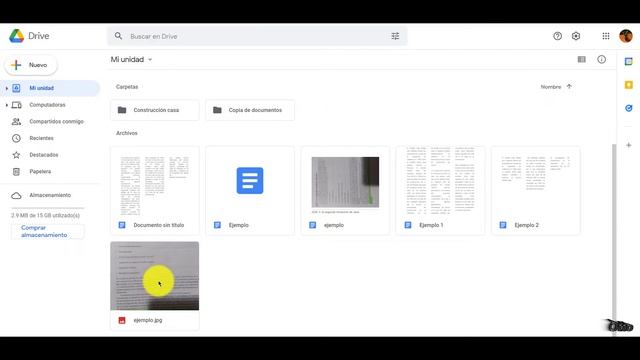Select the Construccion casa folder
This screenshot has height=360, width=640.
[155, 110]
